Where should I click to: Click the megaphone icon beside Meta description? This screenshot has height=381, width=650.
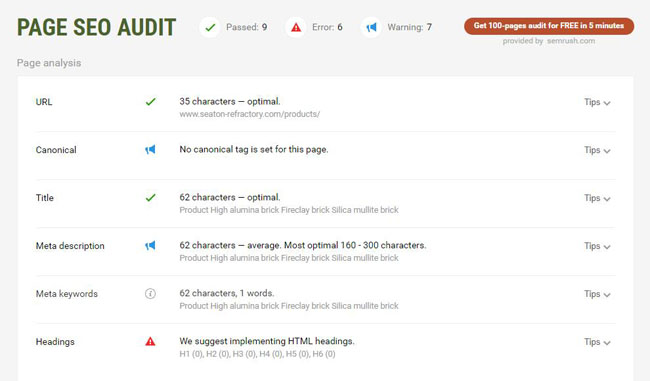[x=150, y=245]
